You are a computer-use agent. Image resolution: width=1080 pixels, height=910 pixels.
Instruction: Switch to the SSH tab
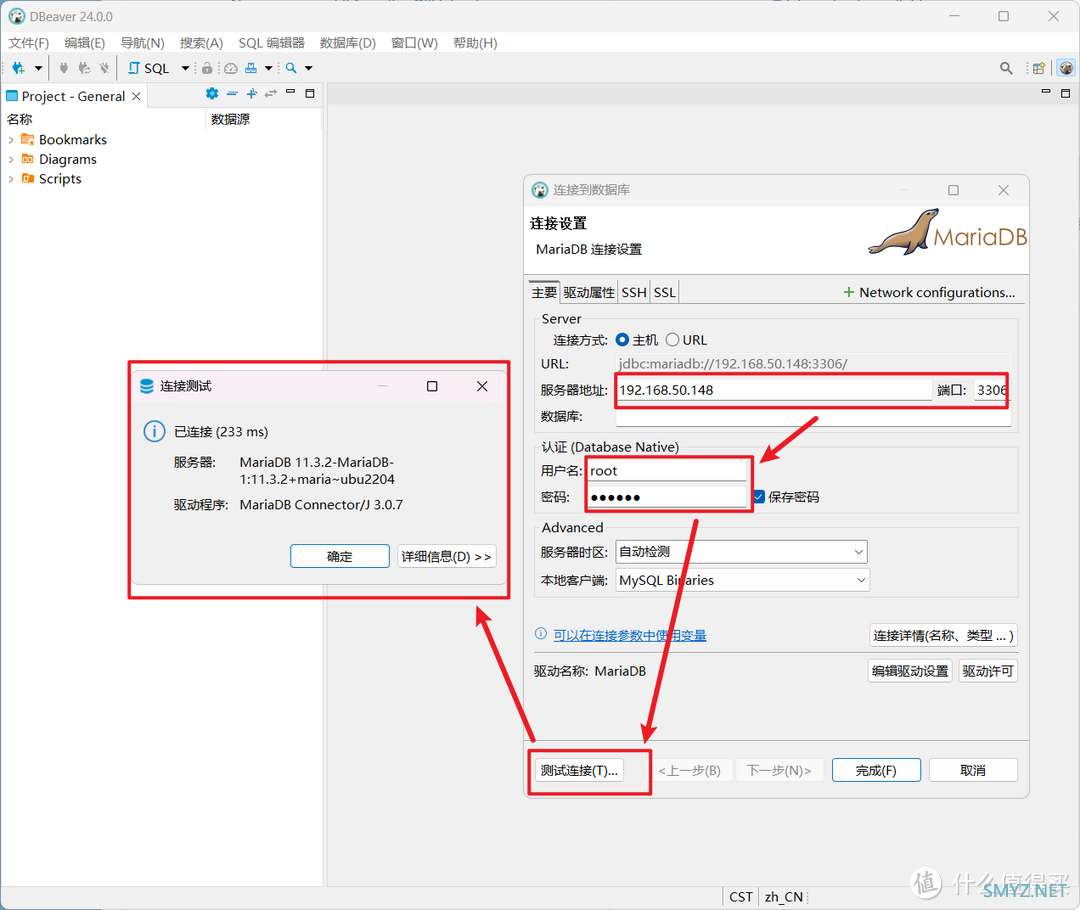[x=634, y=293]
